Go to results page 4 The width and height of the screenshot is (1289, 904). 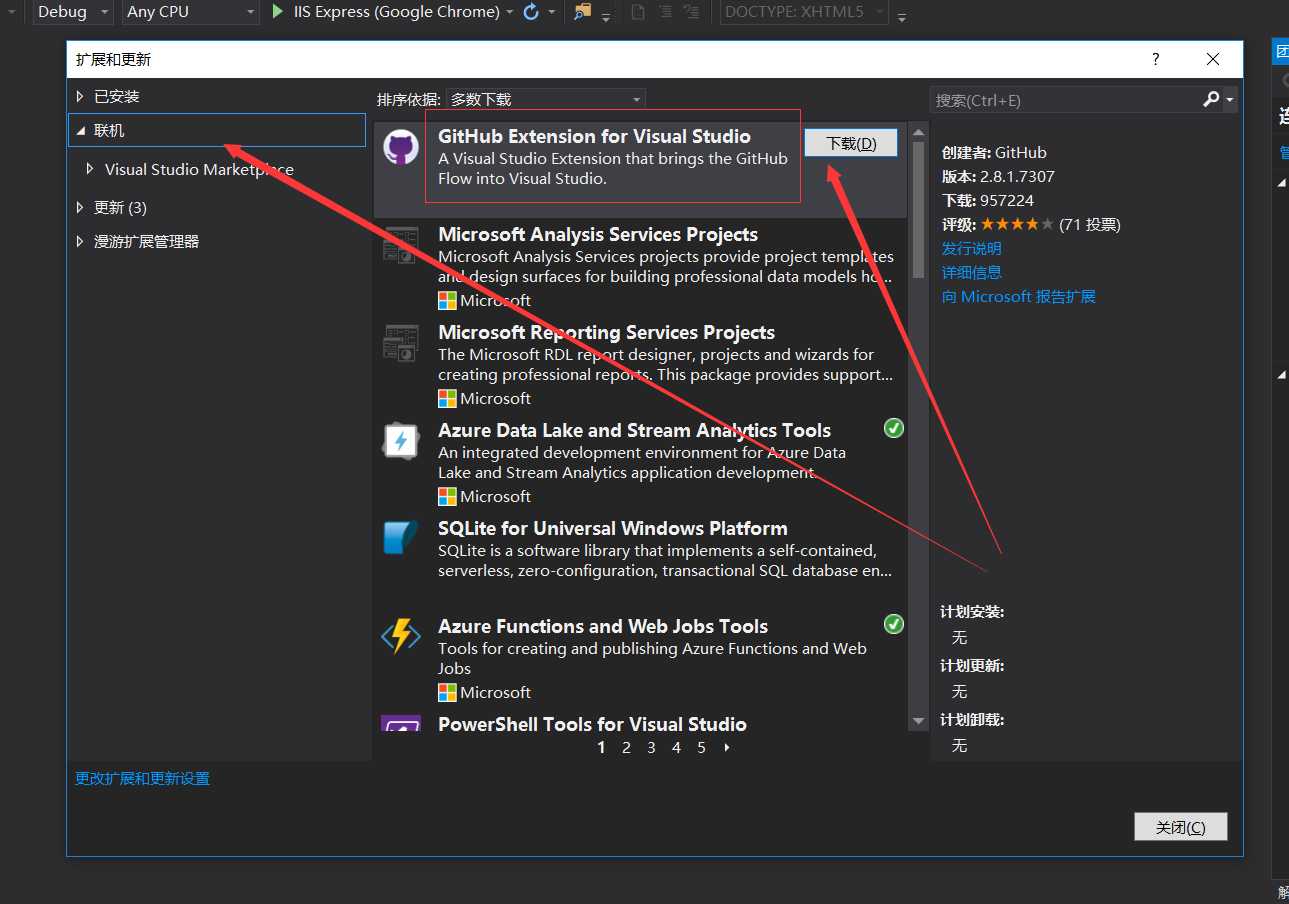(676, 747)
